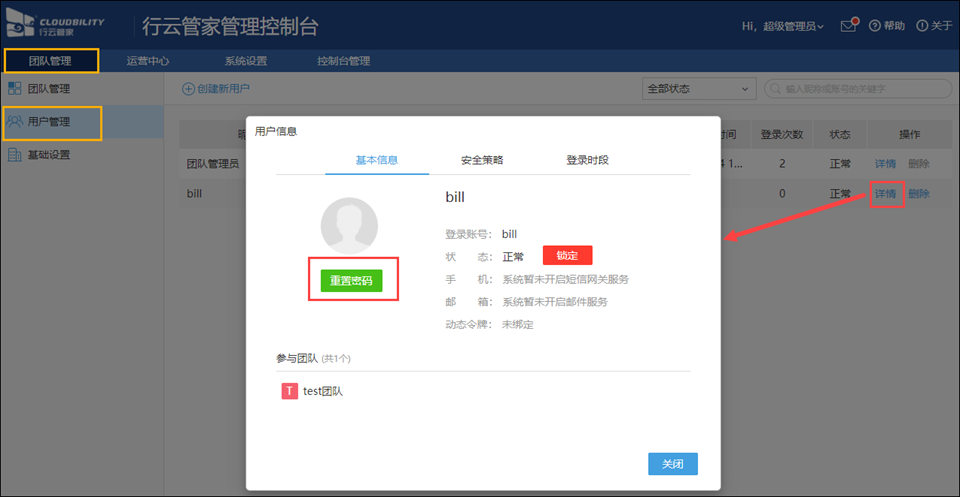Click the 团队管理 sidebar icon
This screenshot has height=498, width=960.
pos(15,88)
